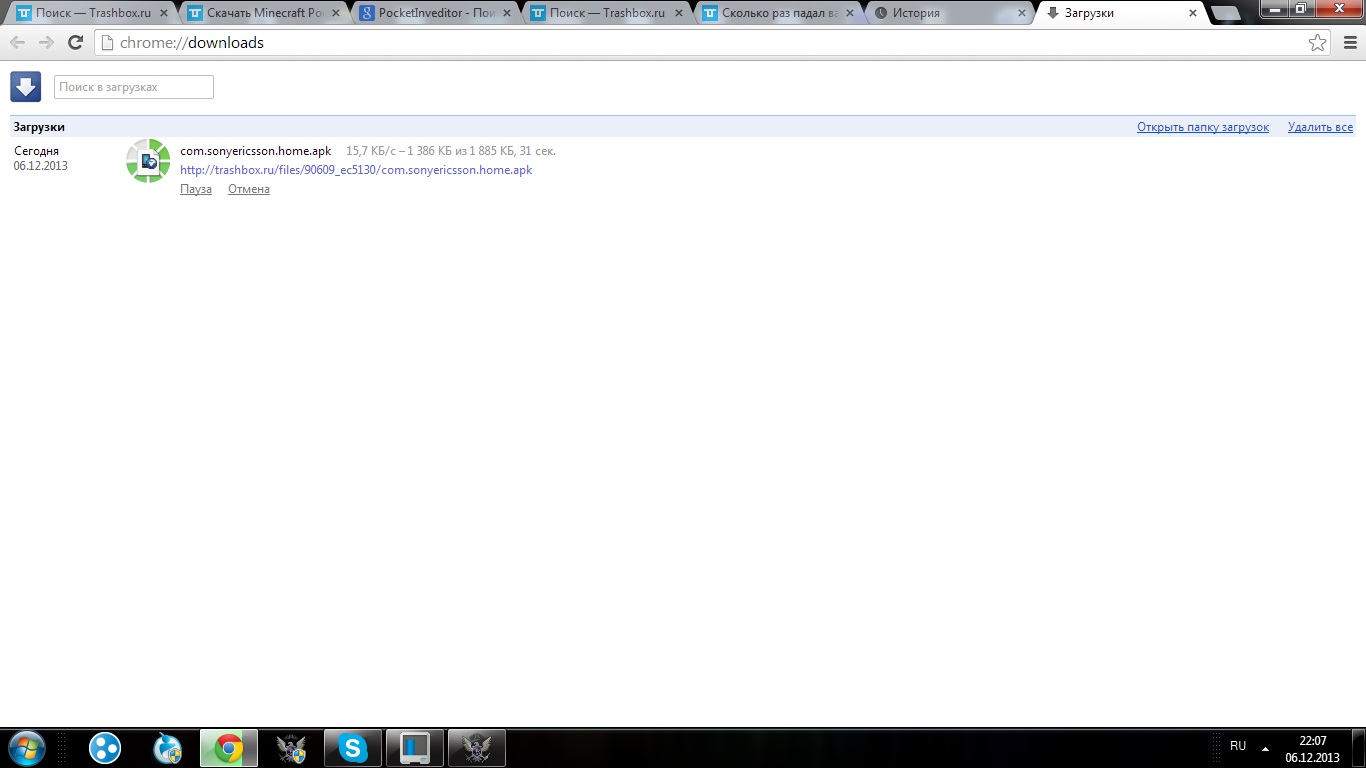Close the Сколько раз падал tab

pyautogui.click(x=849, y=14)
